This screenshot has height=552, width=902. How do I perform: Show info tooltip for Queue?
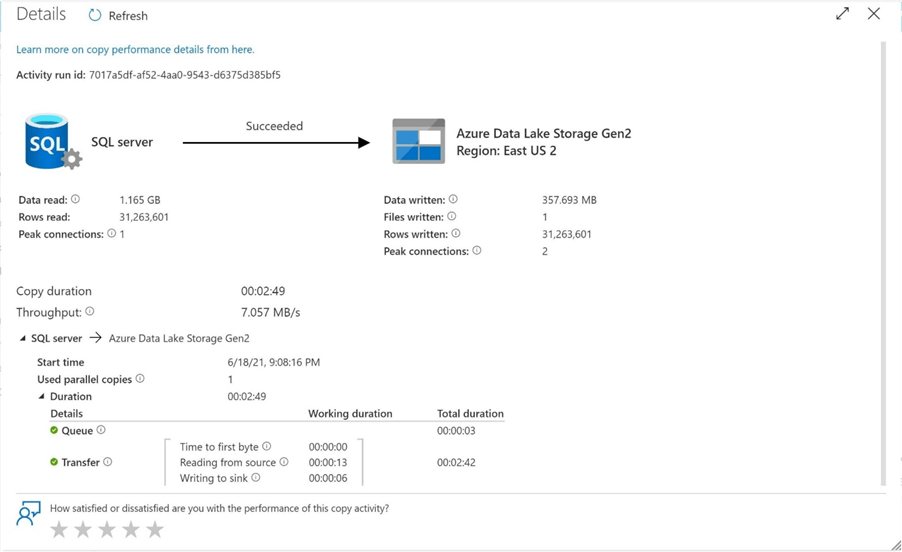pyautogui.click(x=101, y=430)
